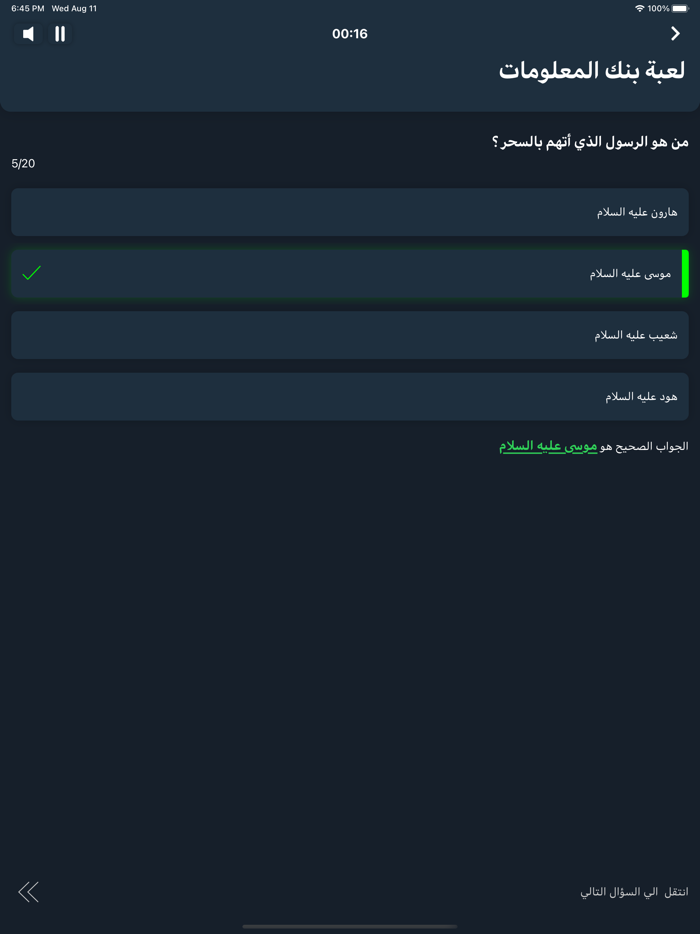Tap the 00:16 countdown timer
Viewport: 700px width, 934px height.
coord(350,31)
